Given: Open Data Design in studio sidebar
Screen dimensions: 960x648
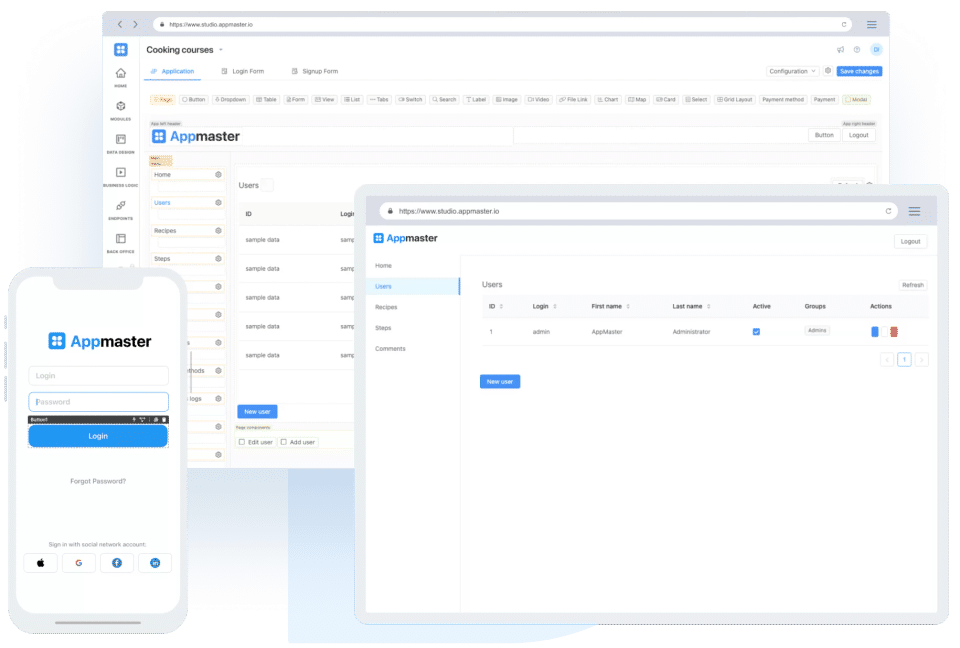Looking at the screenshot, I should (x=121, y=140).
